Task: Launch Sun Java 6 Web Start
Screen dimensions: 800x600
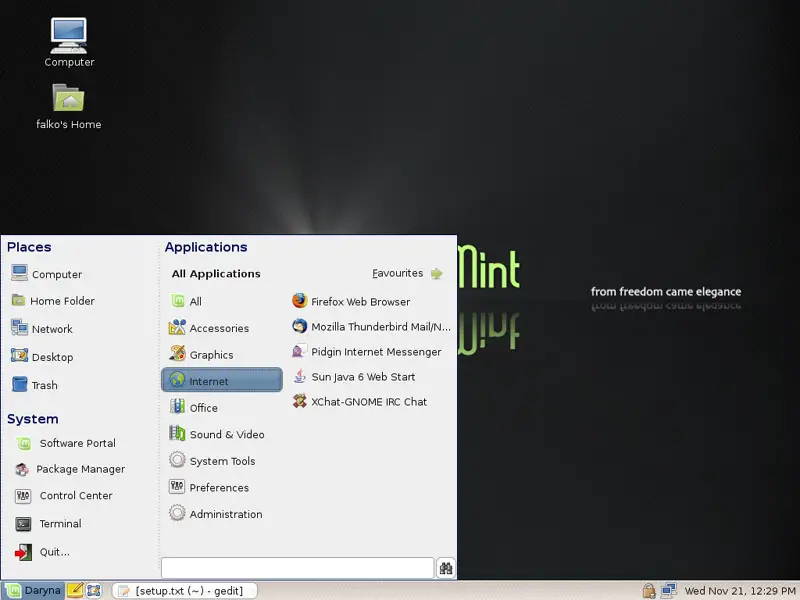Action: coord(354,376)
